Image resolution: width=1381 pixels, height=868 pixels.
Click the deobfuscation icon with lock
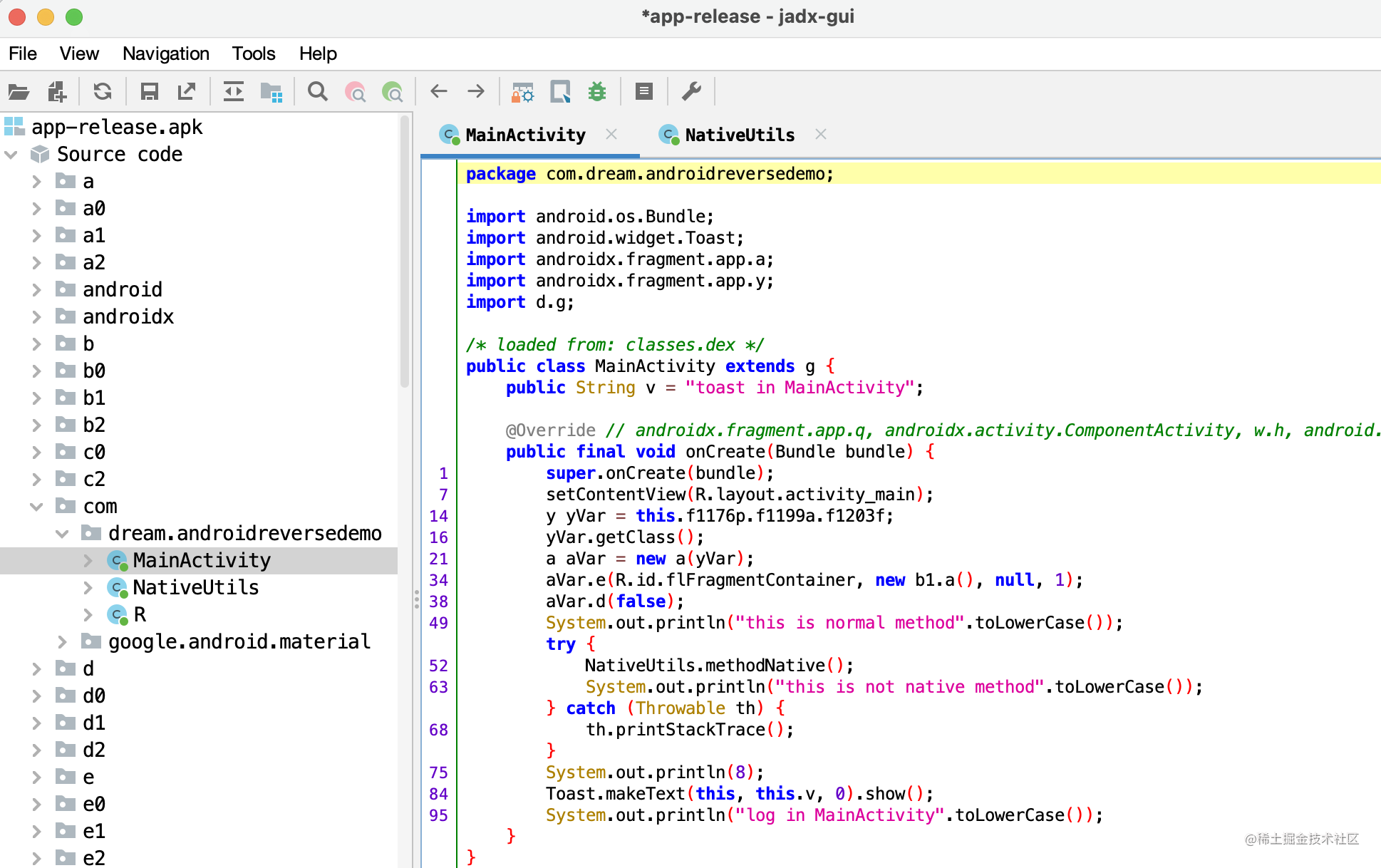tap(522, 92)
